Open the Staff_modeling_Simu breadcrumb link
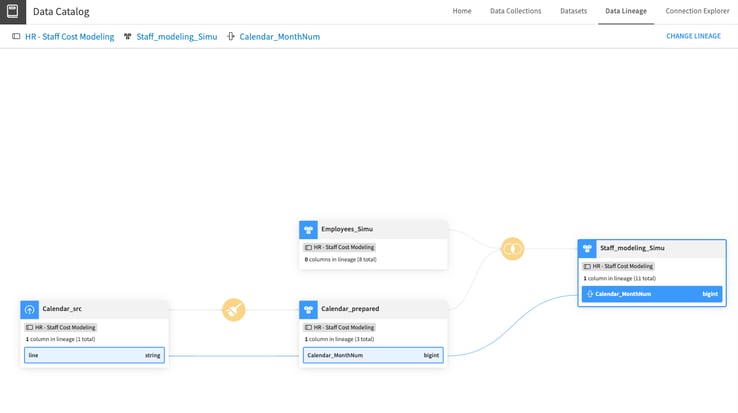The image size is (738, 413). [176, 37]
